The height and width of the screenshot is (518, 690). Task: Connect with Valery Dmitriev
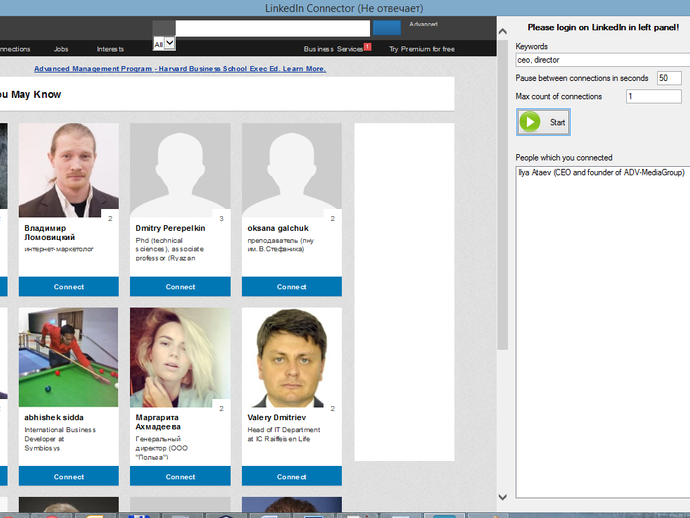292,476
